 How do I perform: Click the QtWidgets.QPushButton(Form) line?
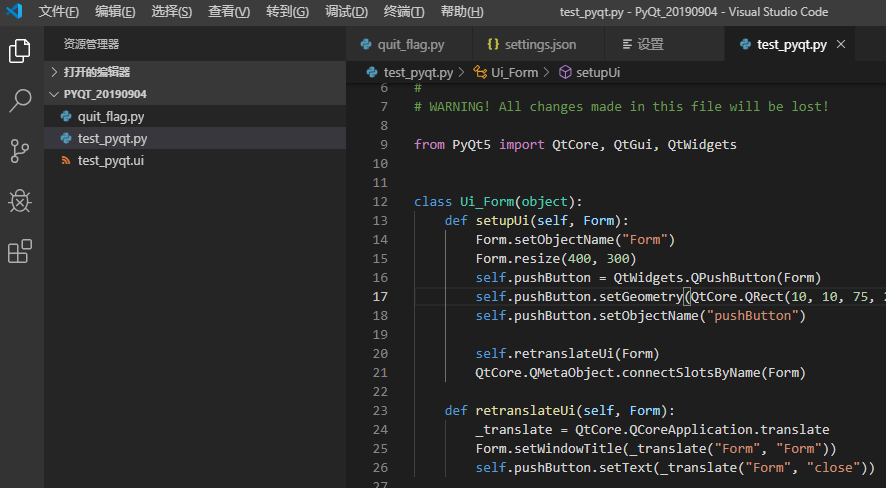point(648,278)
